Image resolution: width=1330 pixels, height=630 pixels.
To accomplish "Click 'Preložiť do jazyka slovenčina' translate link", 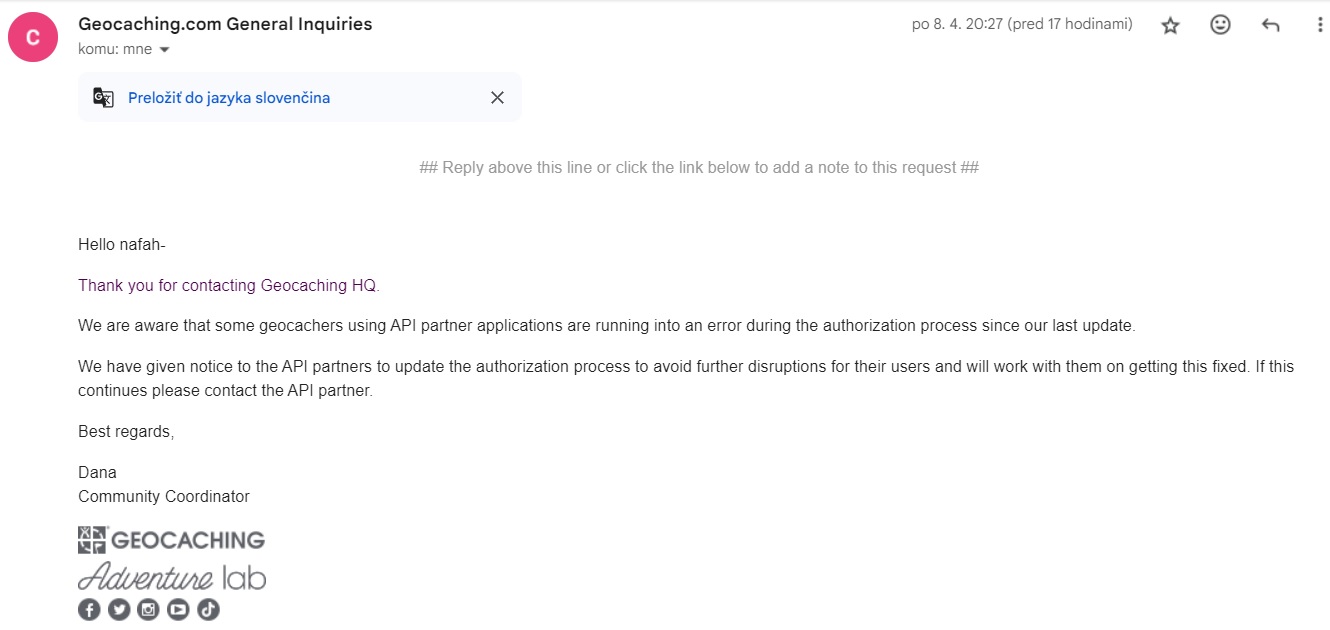I will click(229, 98).
